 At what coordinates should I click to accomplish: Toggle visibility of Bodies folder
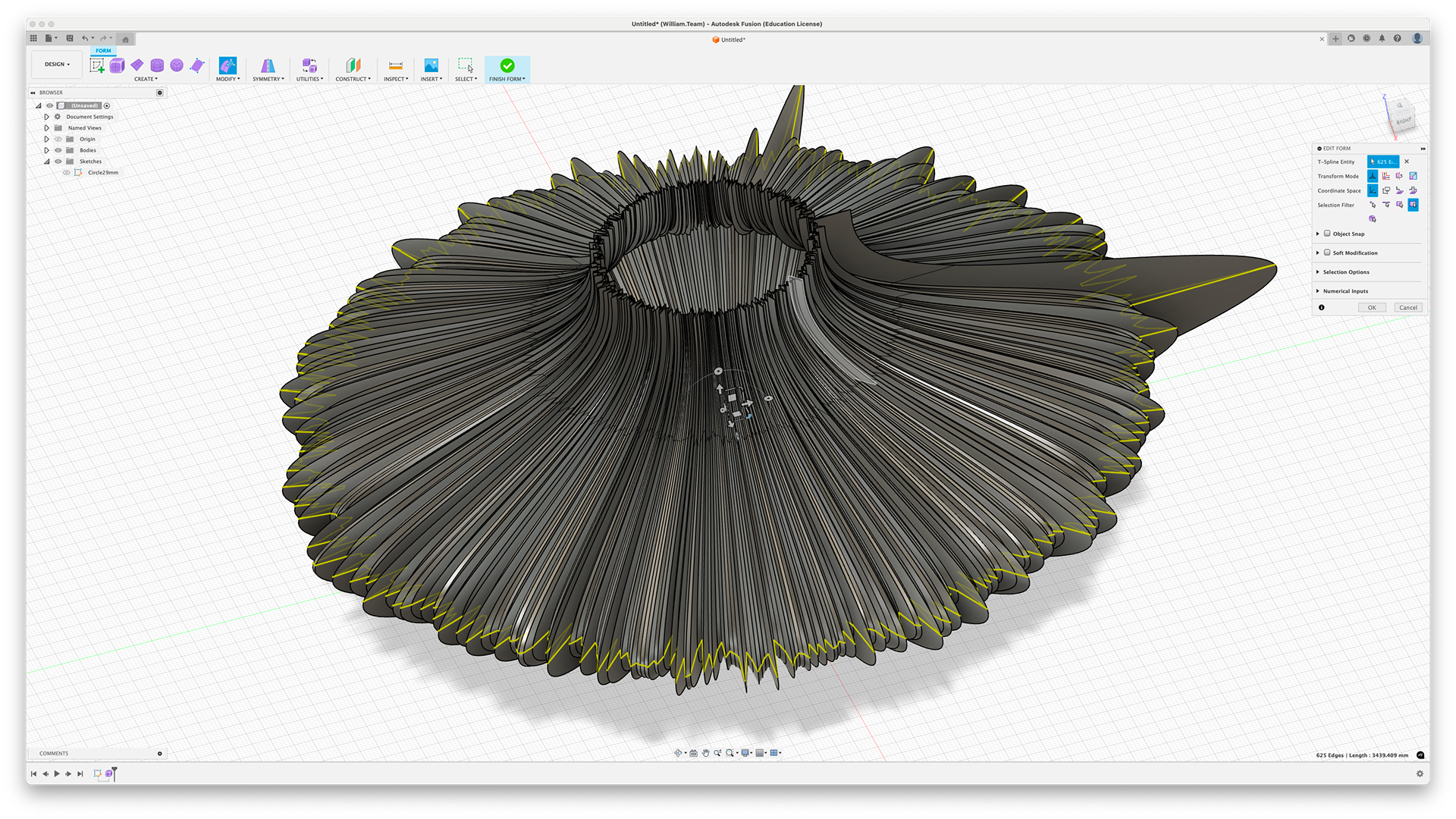coord(58,150)
